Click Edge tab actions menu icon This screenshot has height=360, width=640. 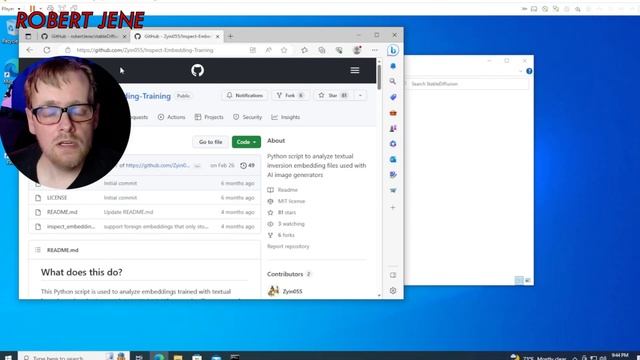tap(28, 36)
